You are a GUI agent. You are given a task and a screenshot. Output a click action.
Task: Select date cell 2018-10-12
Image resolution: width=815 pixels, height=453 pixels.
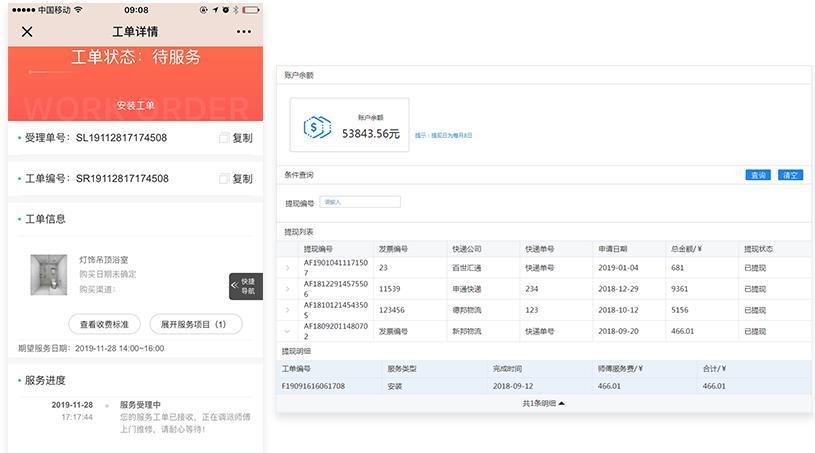(x=619, y=310)
